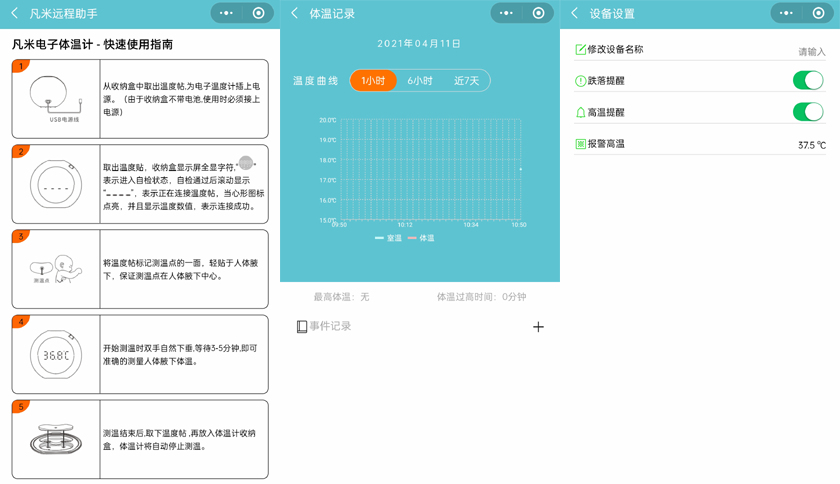
Task: Open guide step 1 USB power illustration
Action: click(56, 99)
